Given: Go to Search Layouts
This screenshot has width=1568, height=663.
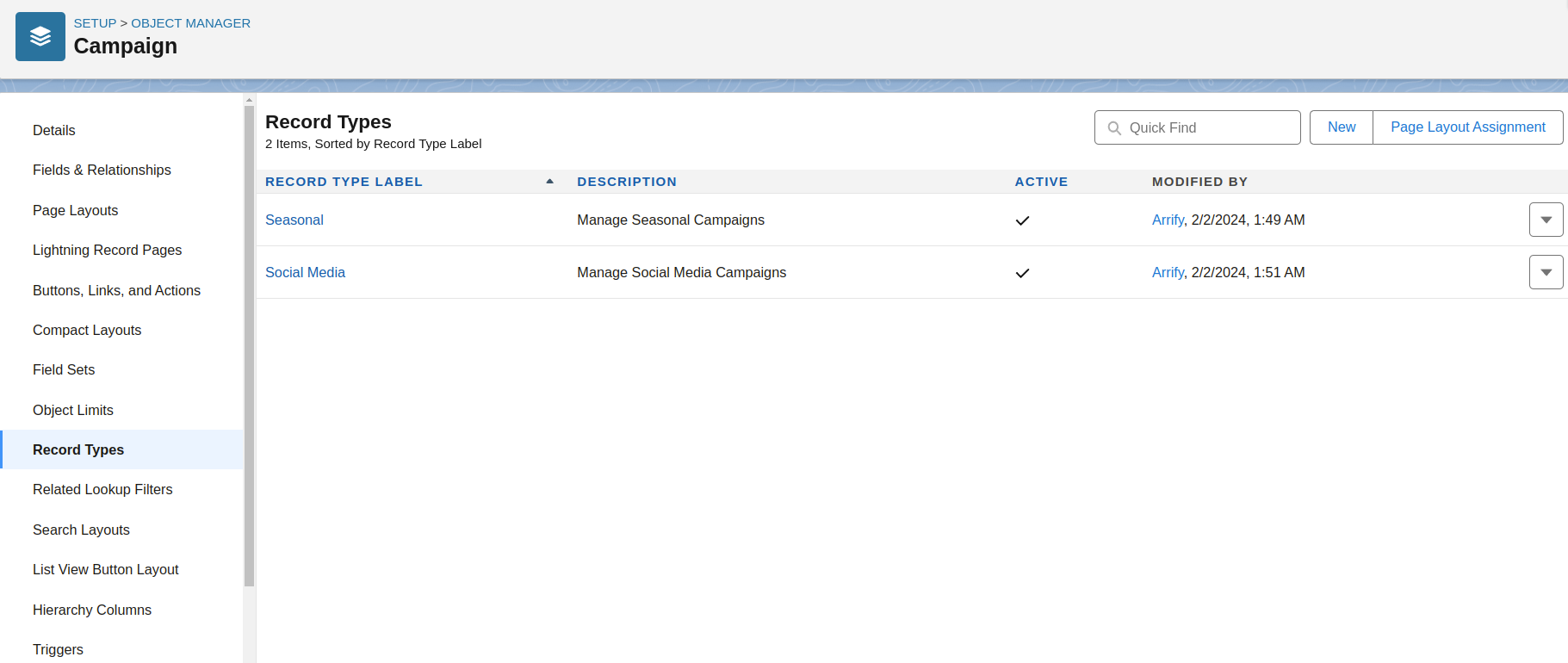Looking at the screenshot, I should [81, 530].
